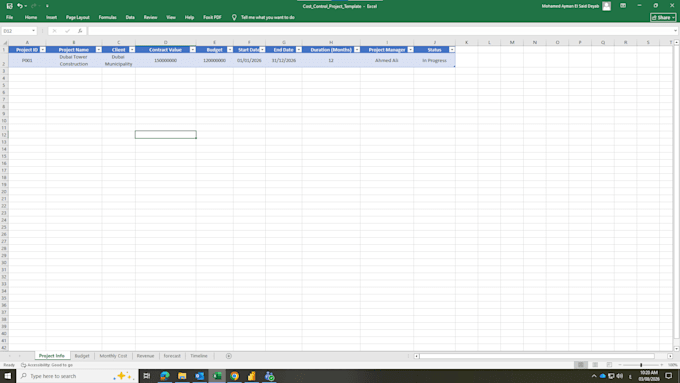Expand the Name Box dropdown arrow

pos(33,31)
